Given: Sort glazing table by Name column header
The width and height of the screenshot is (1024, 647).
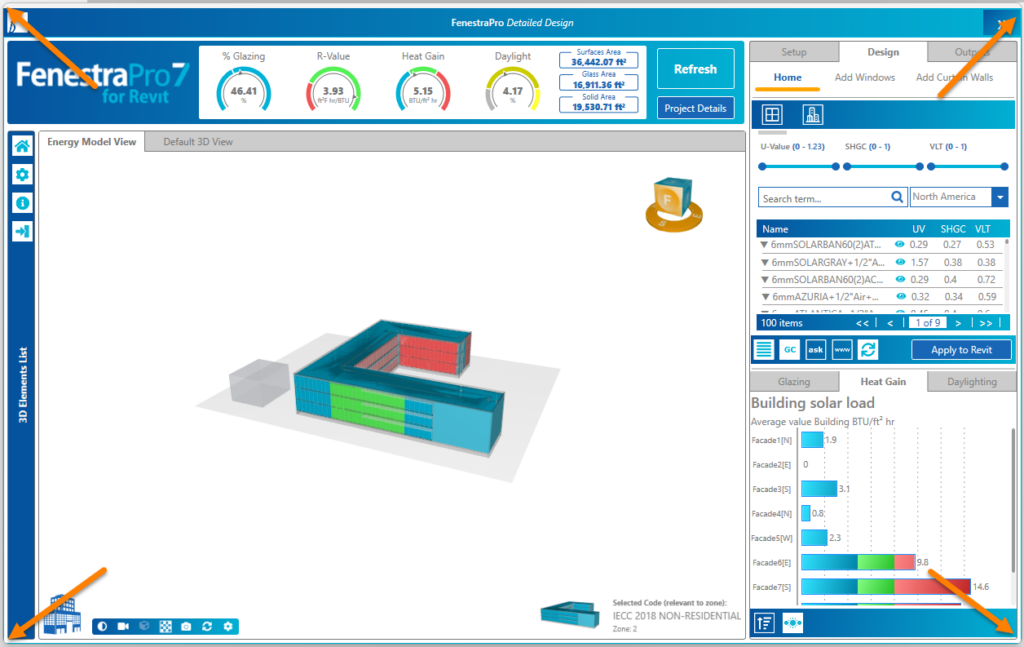Looking at the screenshot, I should pyautogui.click(x=775, y=229).
